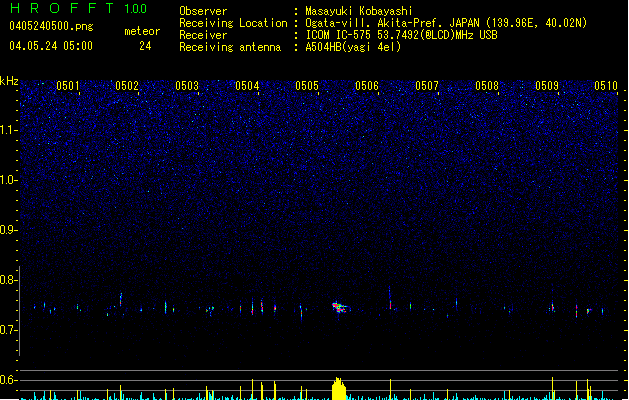Click the 0507 time marker
The image size is (629, 400).
pos(427,86)
